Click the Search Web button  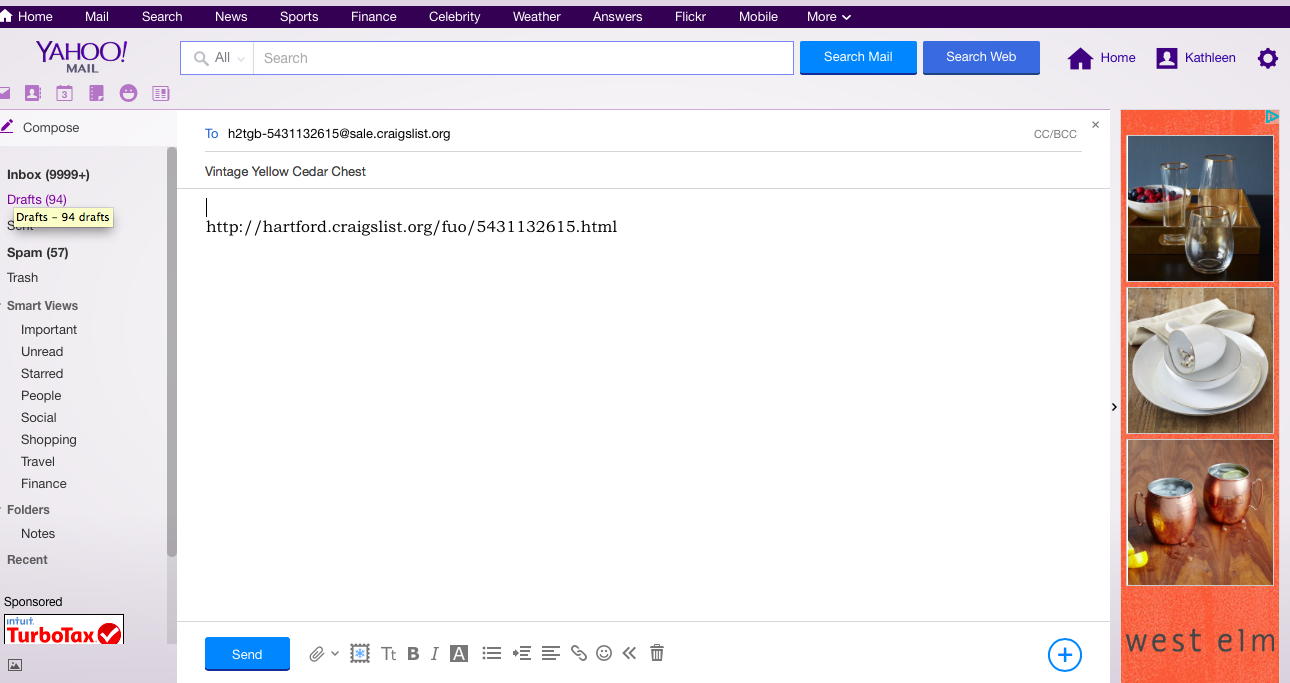click(981, 57)
